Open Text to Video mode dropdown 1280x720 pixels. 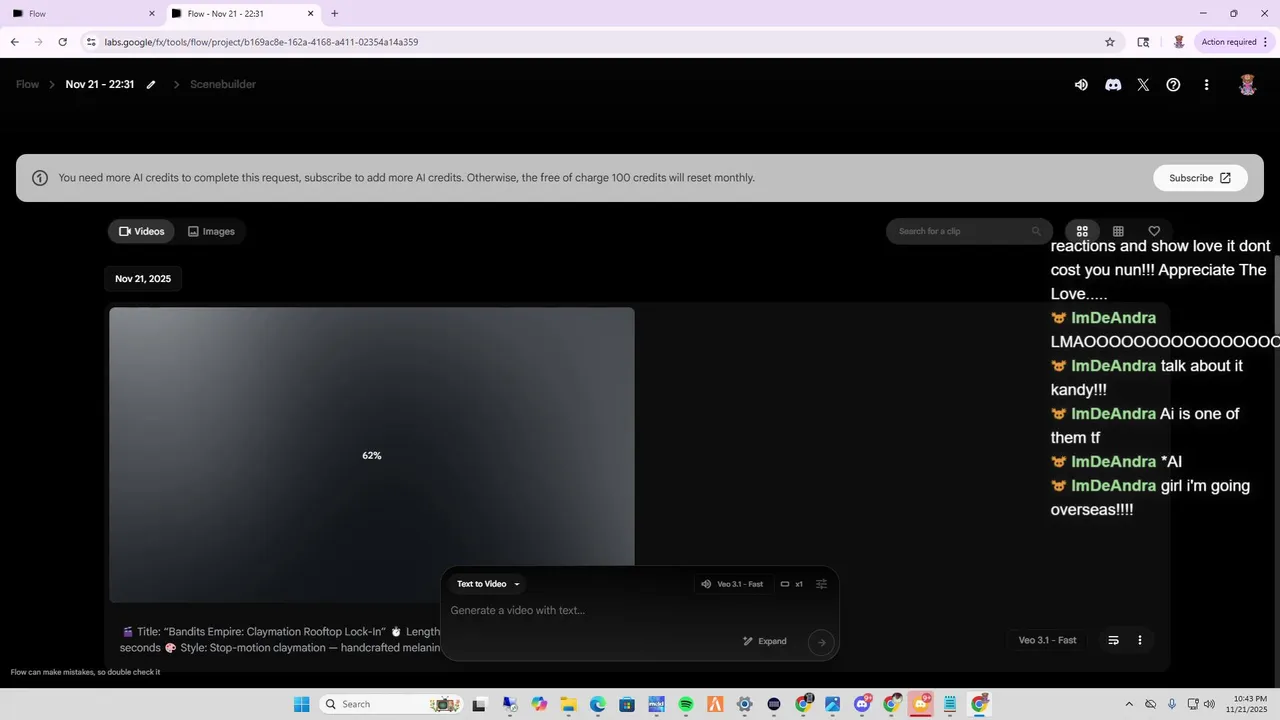[488, 584]
